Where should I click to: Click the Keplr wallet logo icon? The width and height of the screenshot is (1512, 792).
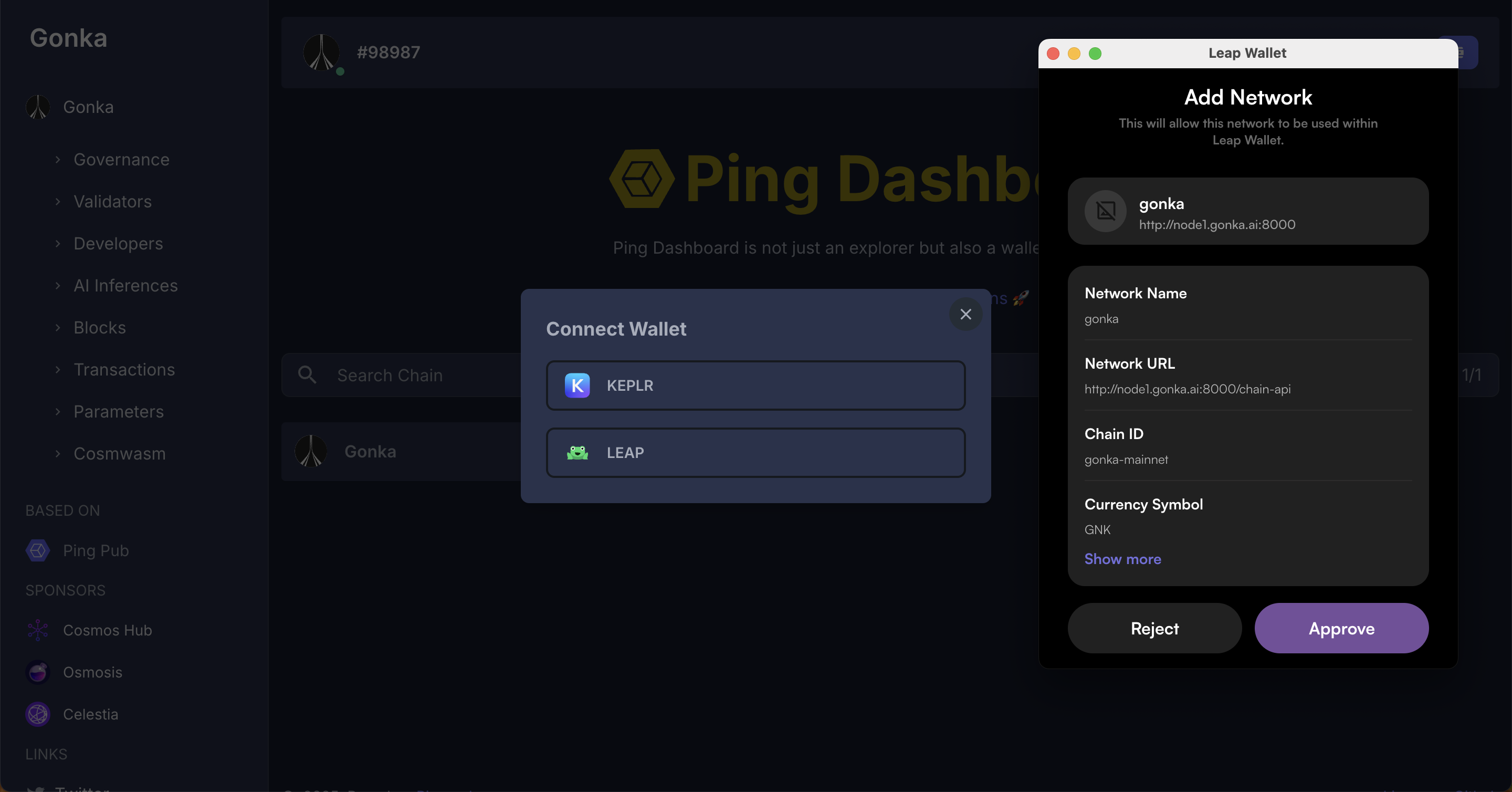tap(577, 385)
